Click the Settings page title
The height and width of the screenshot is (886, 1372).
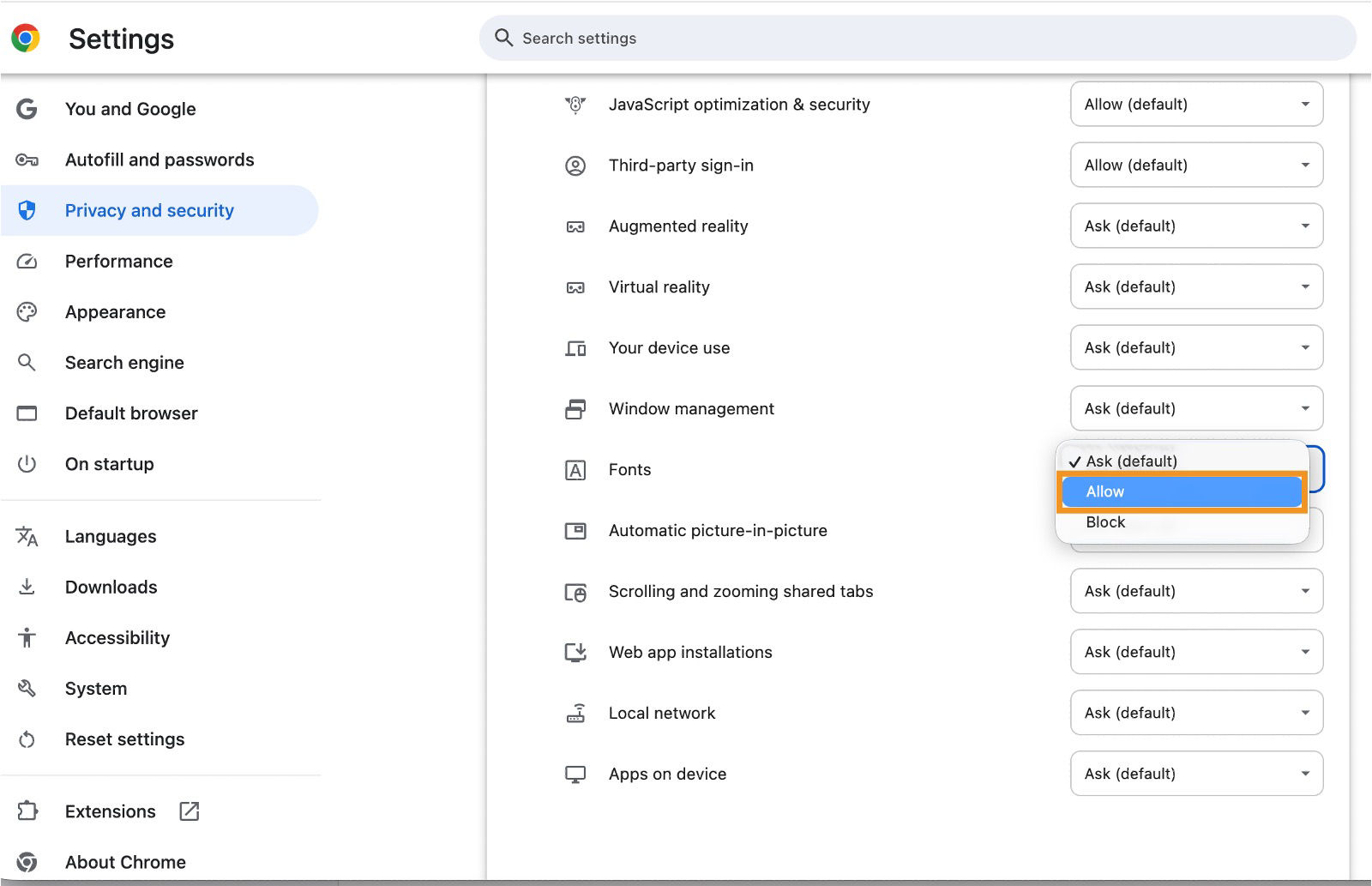(121, 39)
